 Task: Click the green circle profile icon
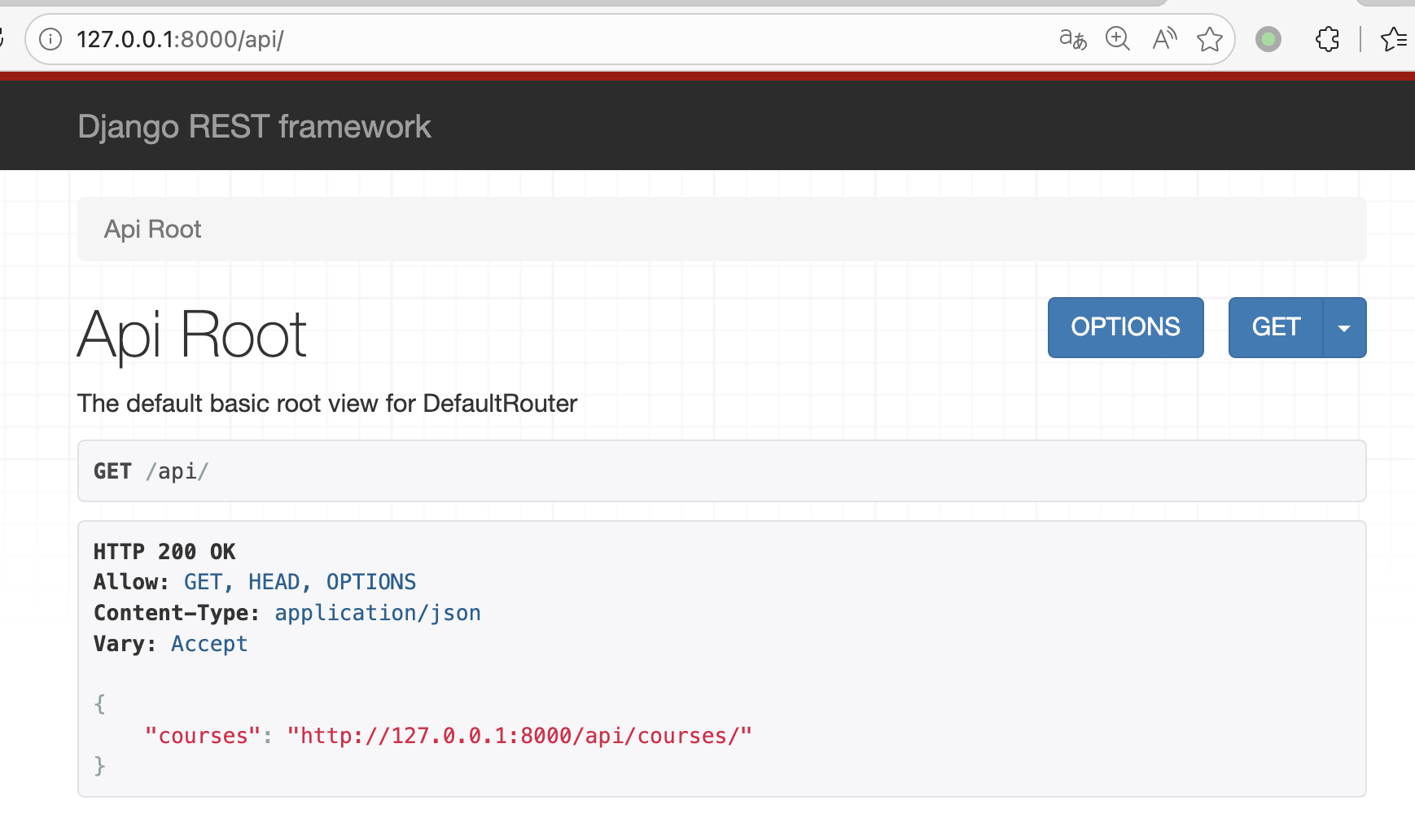[x=1268, y=39]
